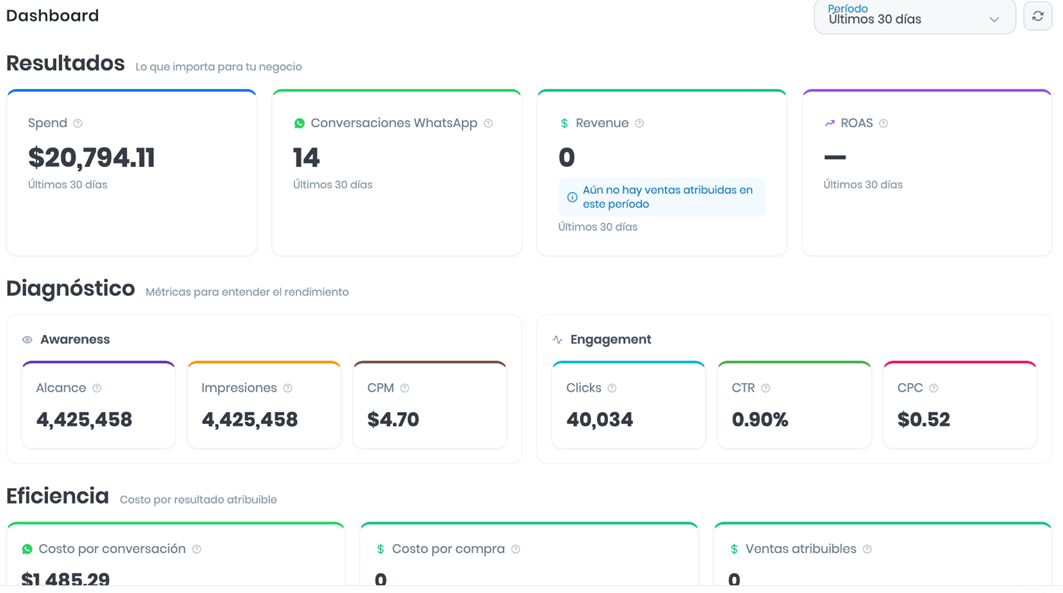This screenshot has width=1063, height=593.
Task: Click the CTR value 0.90%
Action: [x=760, y=420]
